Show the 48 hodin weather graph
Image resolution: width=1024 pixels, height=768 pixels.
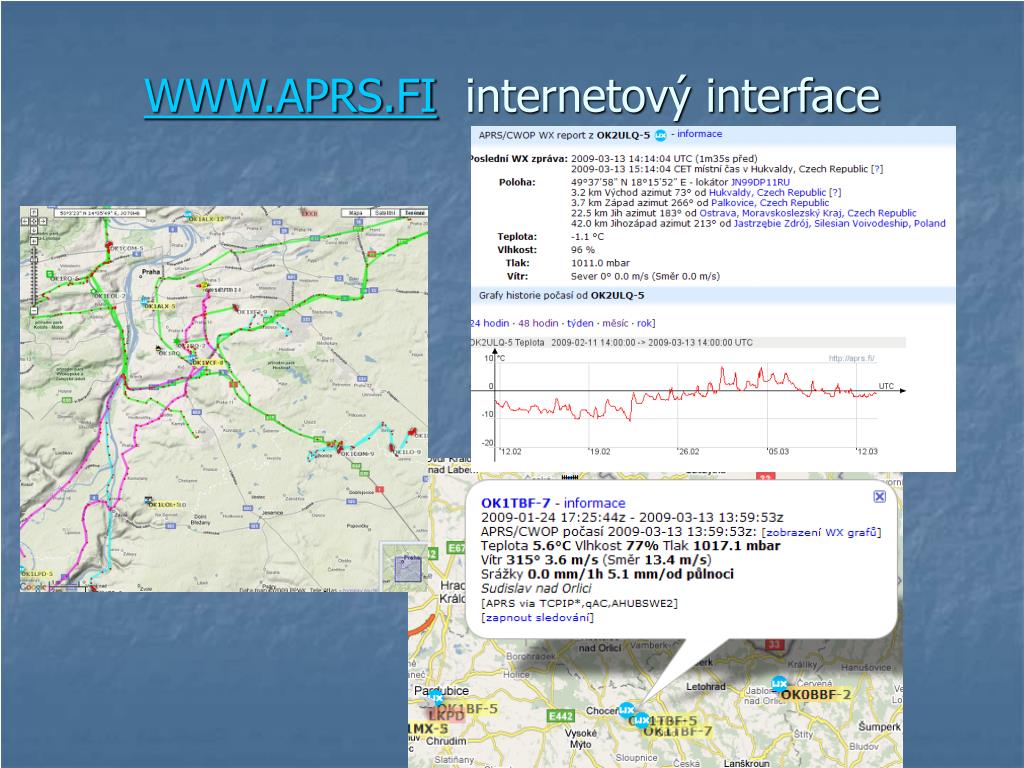click(x=538, y=323)
